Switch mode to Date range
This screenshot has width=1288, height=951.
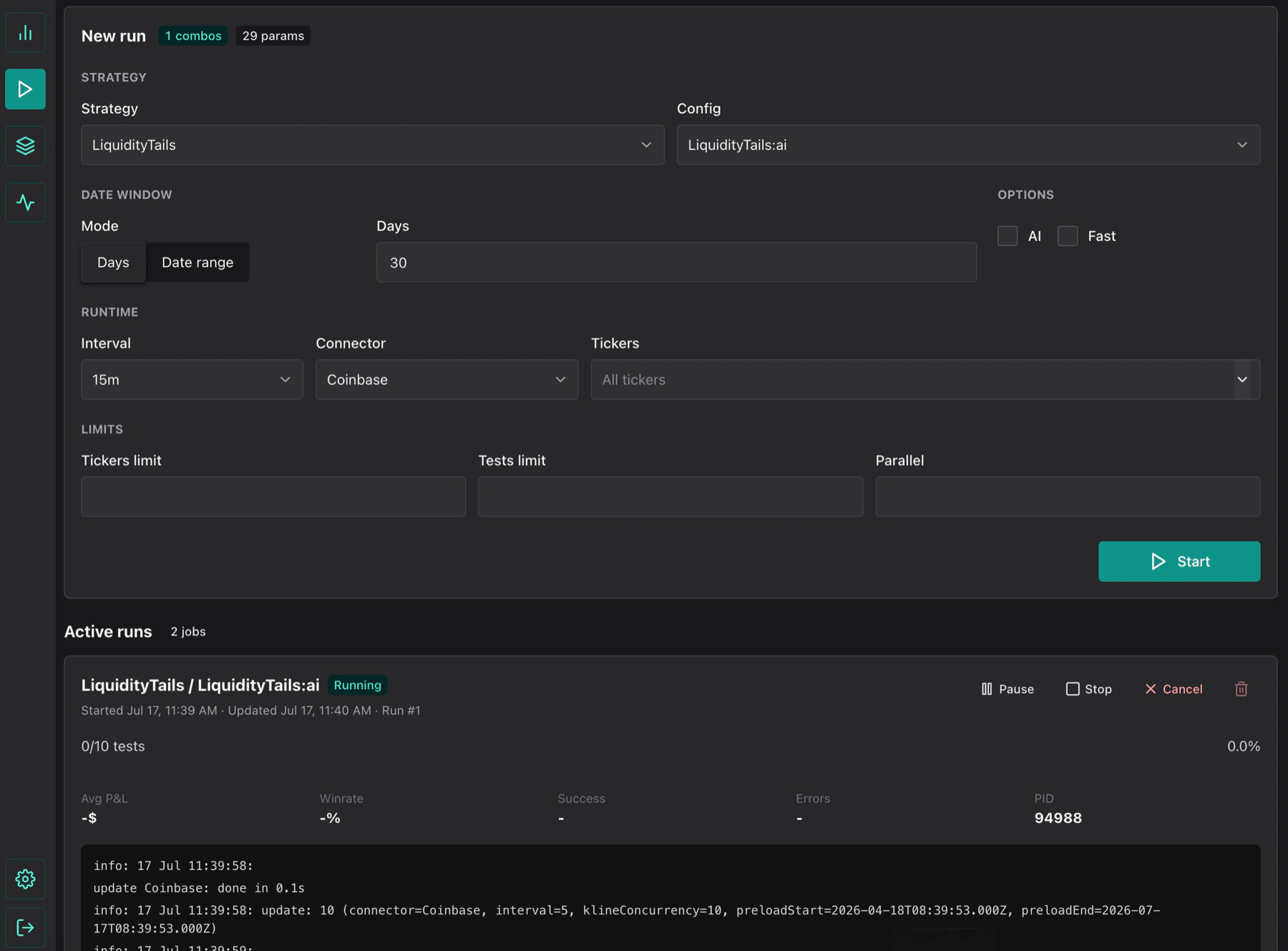click(x=197, y=263)
